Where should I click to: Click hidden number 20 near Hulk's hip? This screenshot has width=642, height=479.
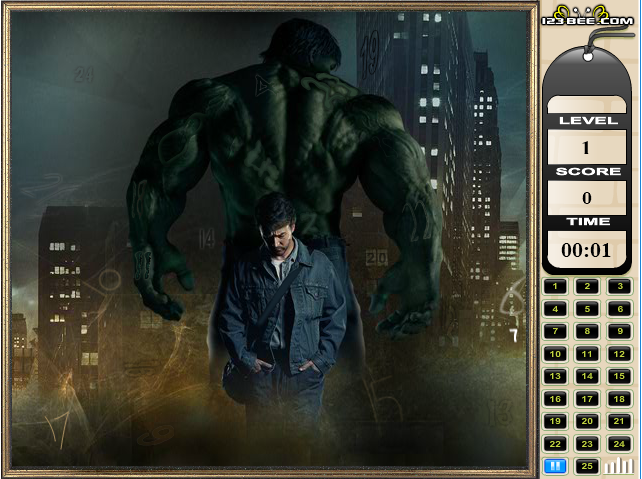point(376,258)
